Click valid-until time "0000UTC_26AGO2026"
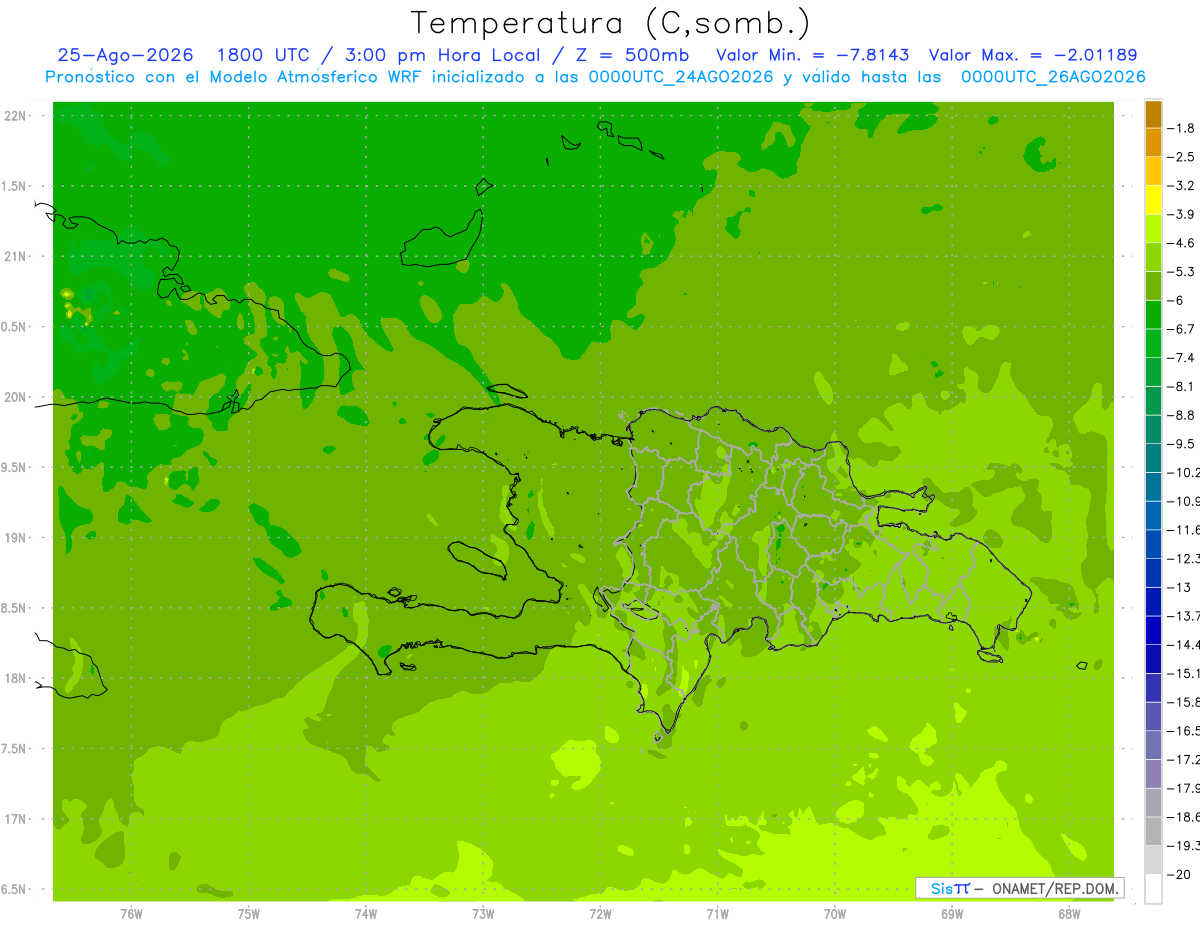This screenshot has width=1200, height=927. pyautogui.click(x=1053, y=77)
